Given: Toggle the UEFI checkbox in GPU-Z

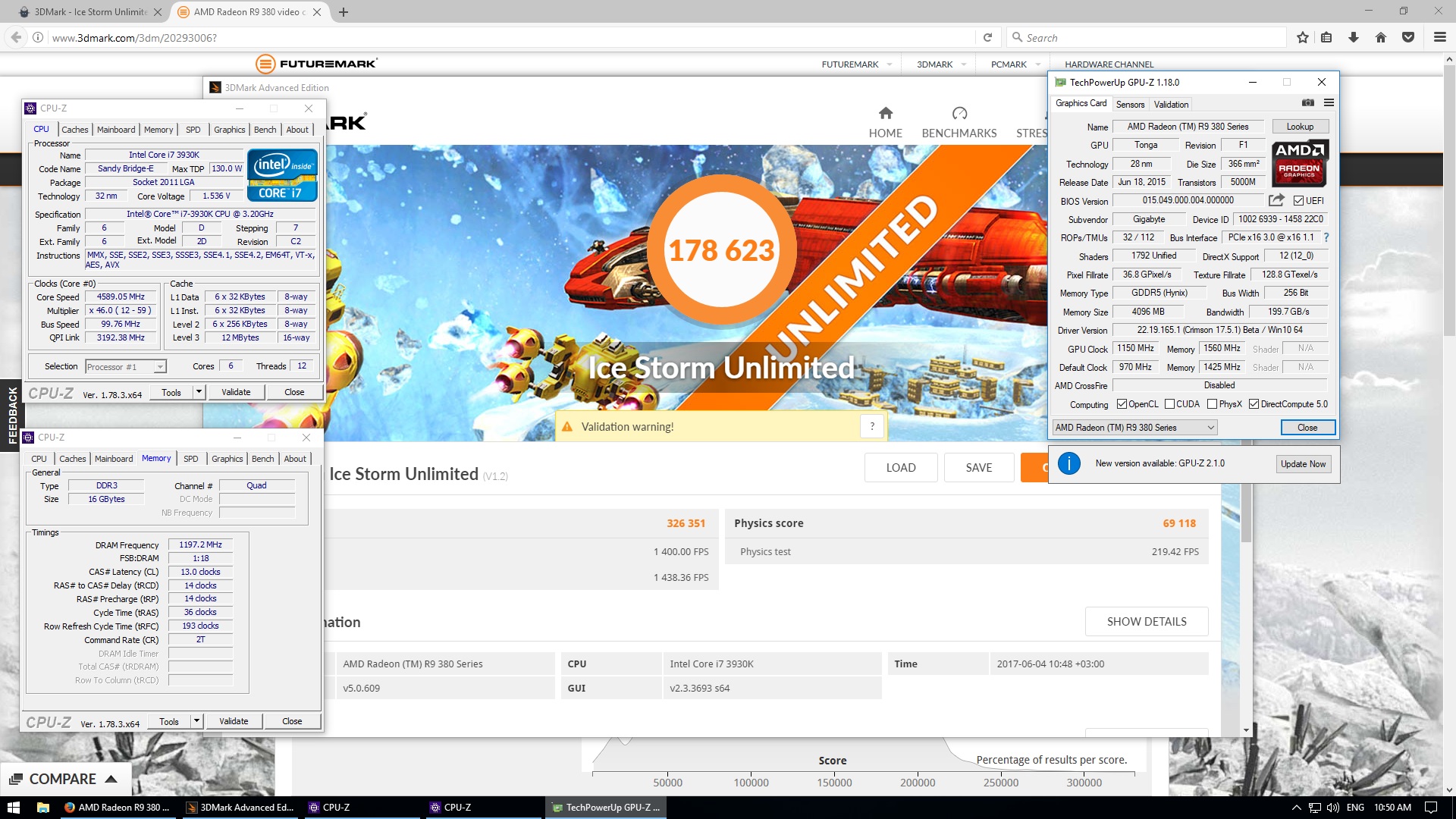Looking at the screenshot, I should click(x=1299, y=201).
